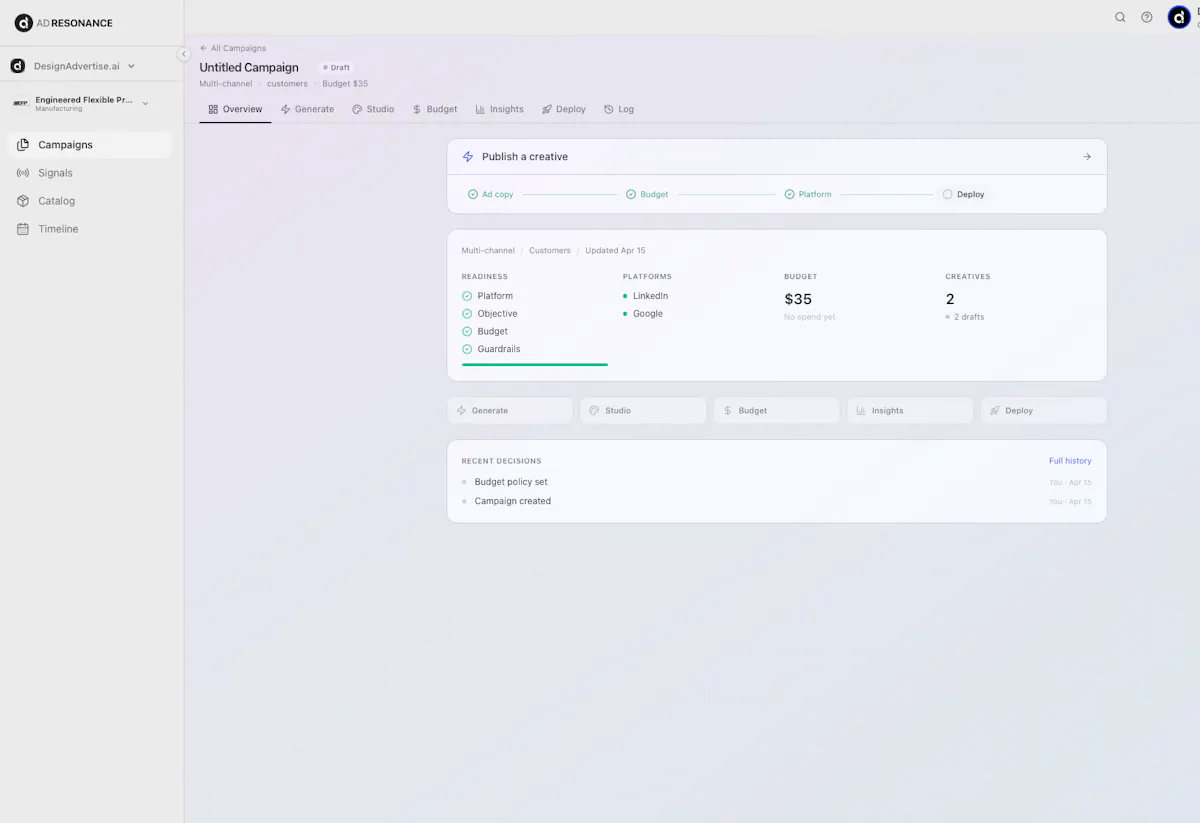Switch to the Log tab
Image resolution: width=1200 pixels, height=823 pixels.
tap(619, 109)
